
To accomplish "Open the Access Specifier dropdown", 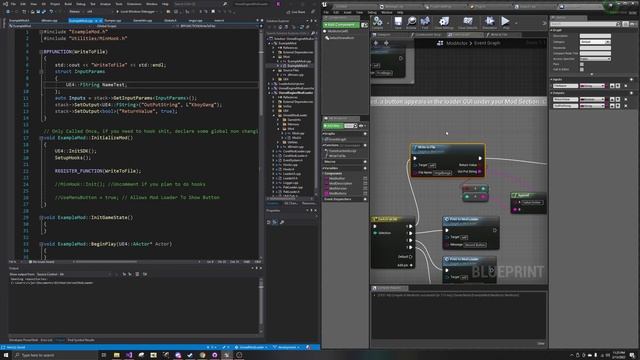I will click(x=595, y=59).
